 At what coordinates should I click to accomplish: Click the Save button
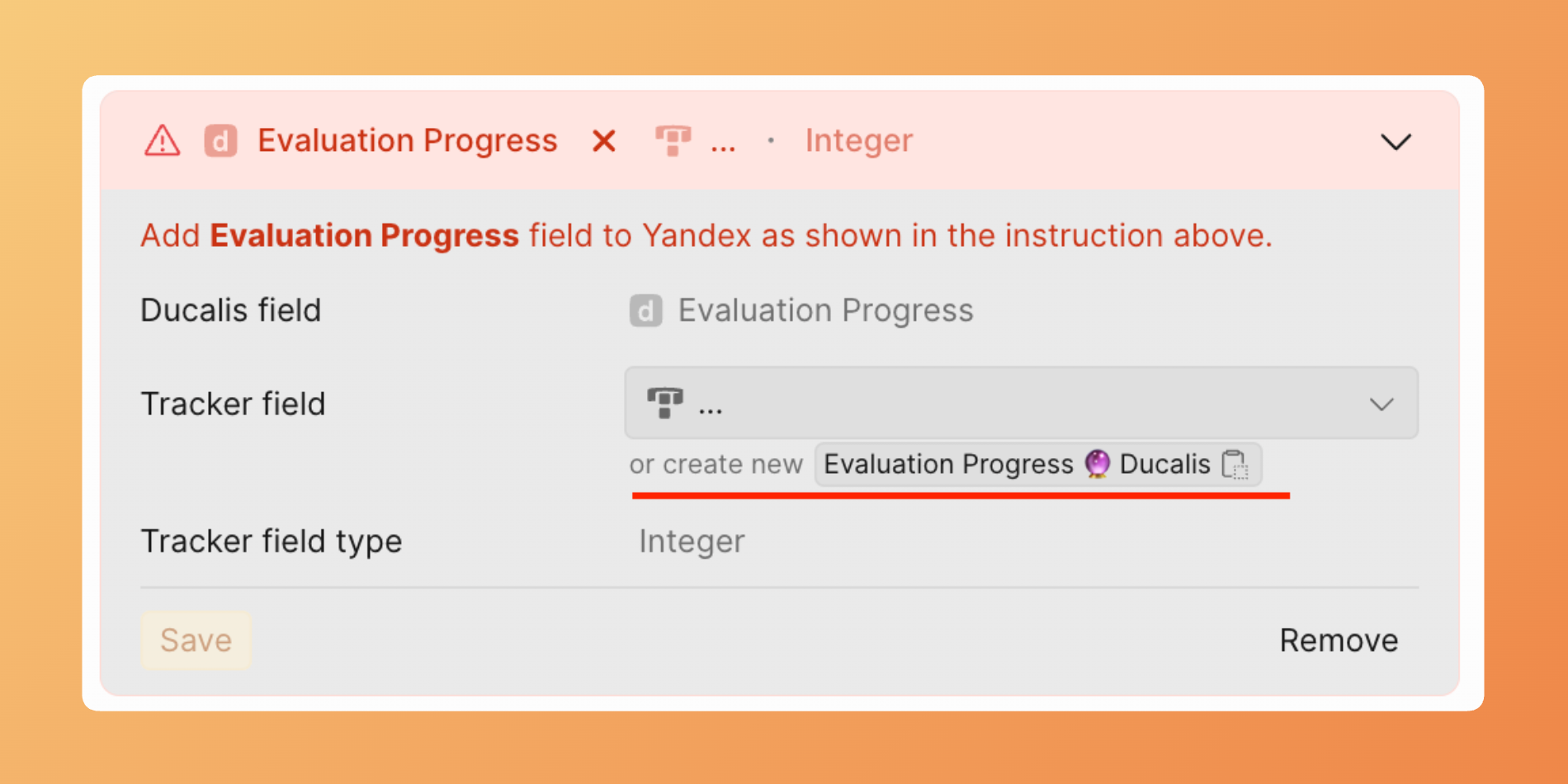(x=196, y=640)
